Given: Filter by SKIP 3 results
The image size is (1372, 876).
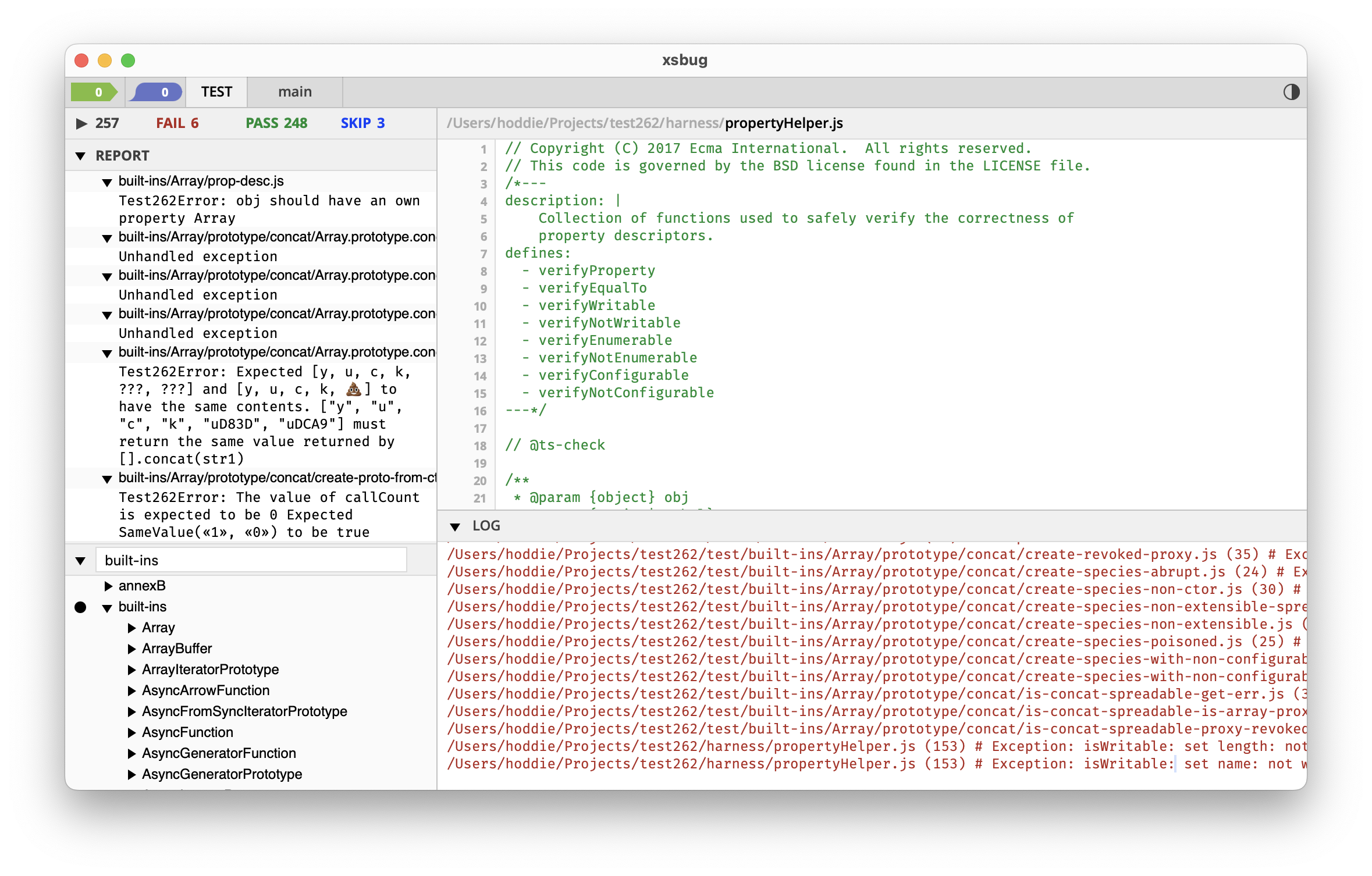Looking at the screenshot, I should 362,123.
